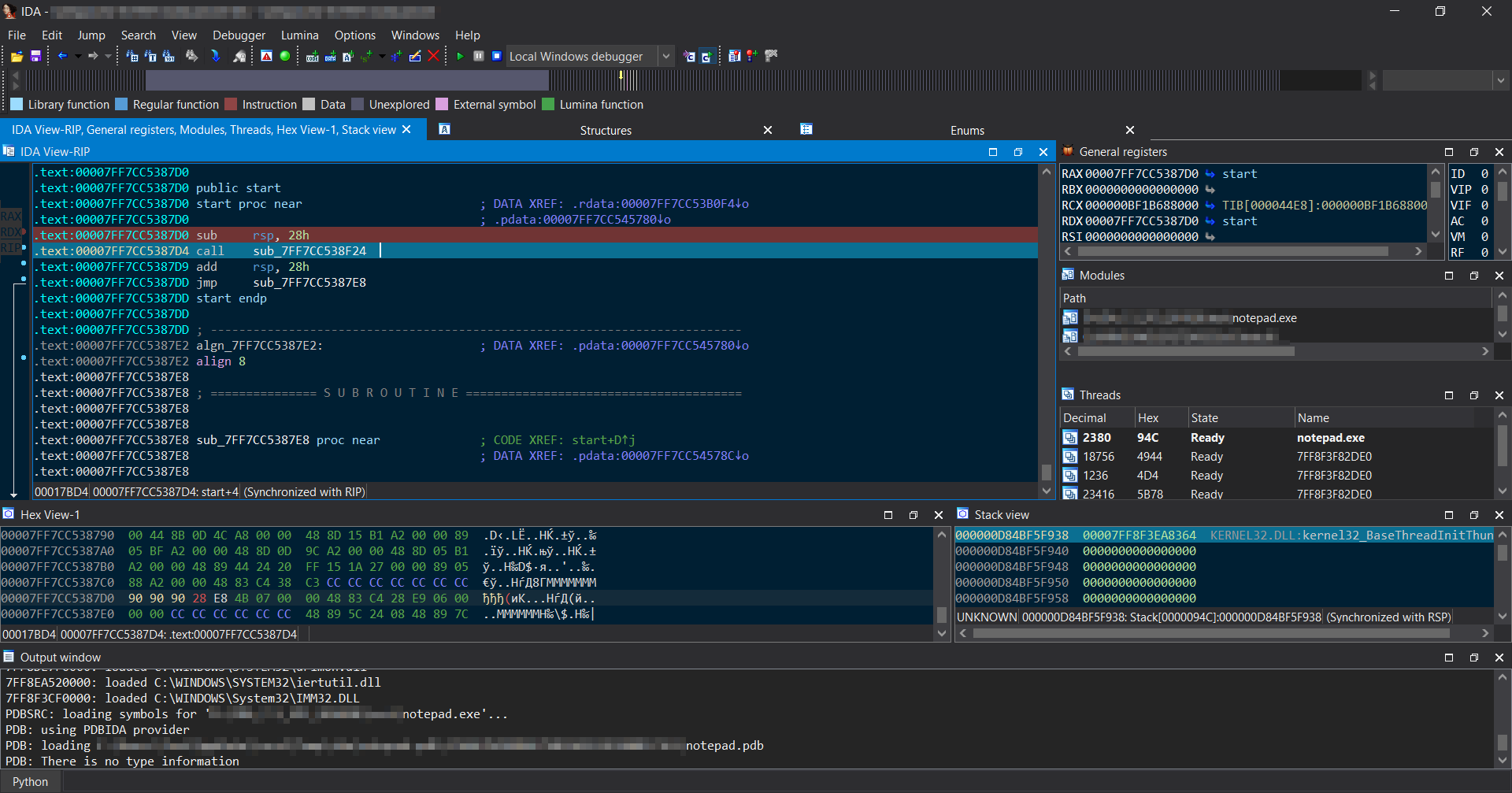Click the red X delete icon in toolbar
1512x793 pixels.
[x=433, y=57]
